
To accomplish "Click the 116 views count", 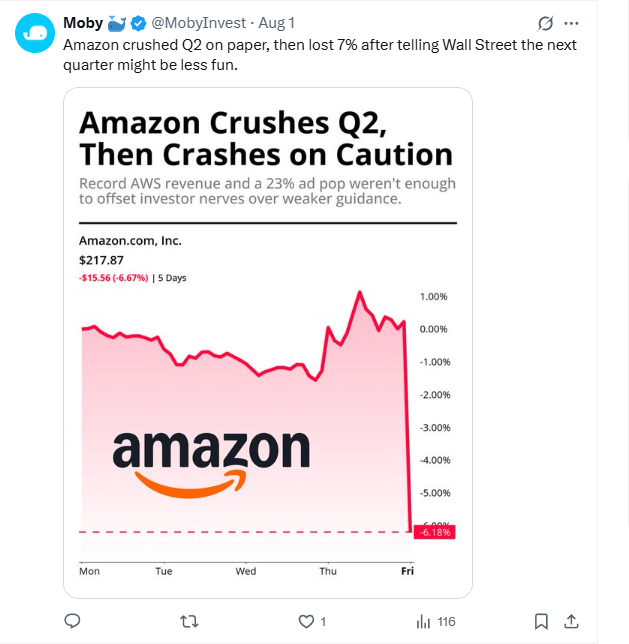I will point(446,622).
